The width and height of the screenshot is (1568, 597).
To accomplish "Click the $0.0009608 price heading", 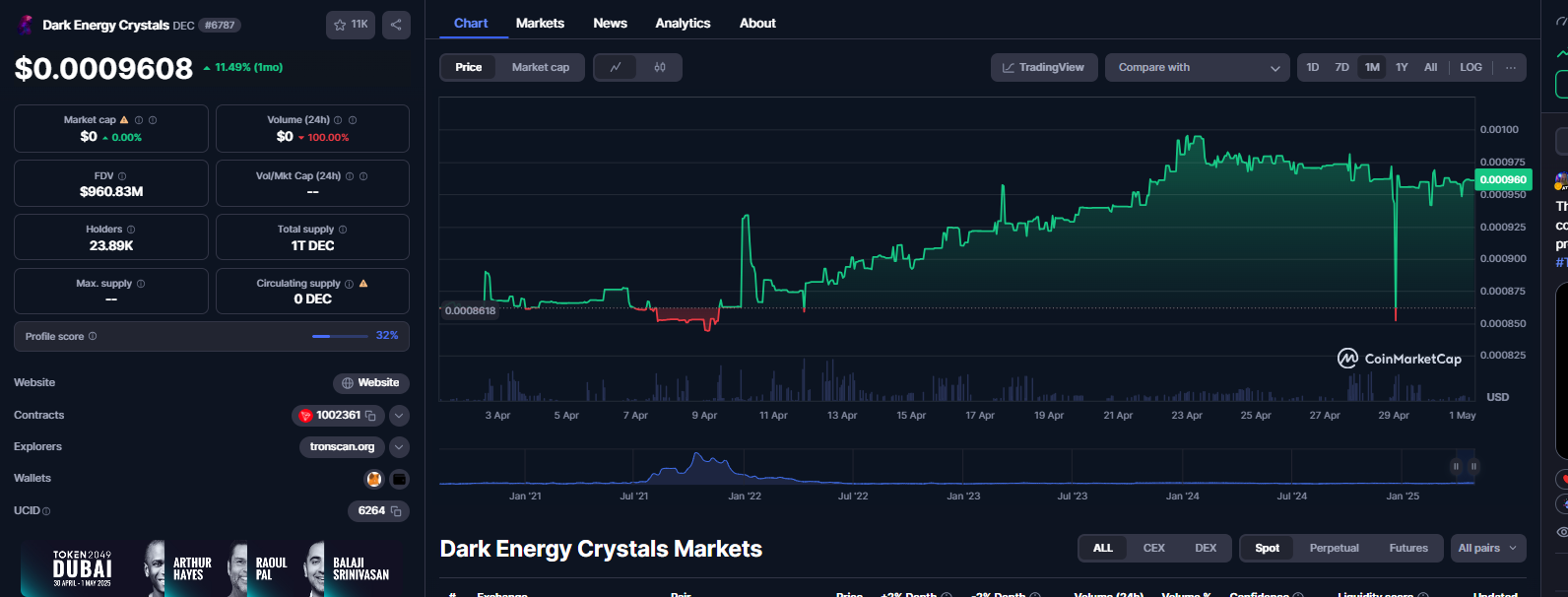I will (x=103, y=68).
